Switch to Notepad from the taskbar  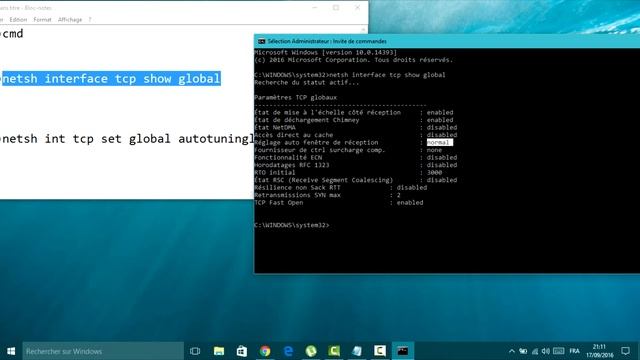[x=357, y=351]
